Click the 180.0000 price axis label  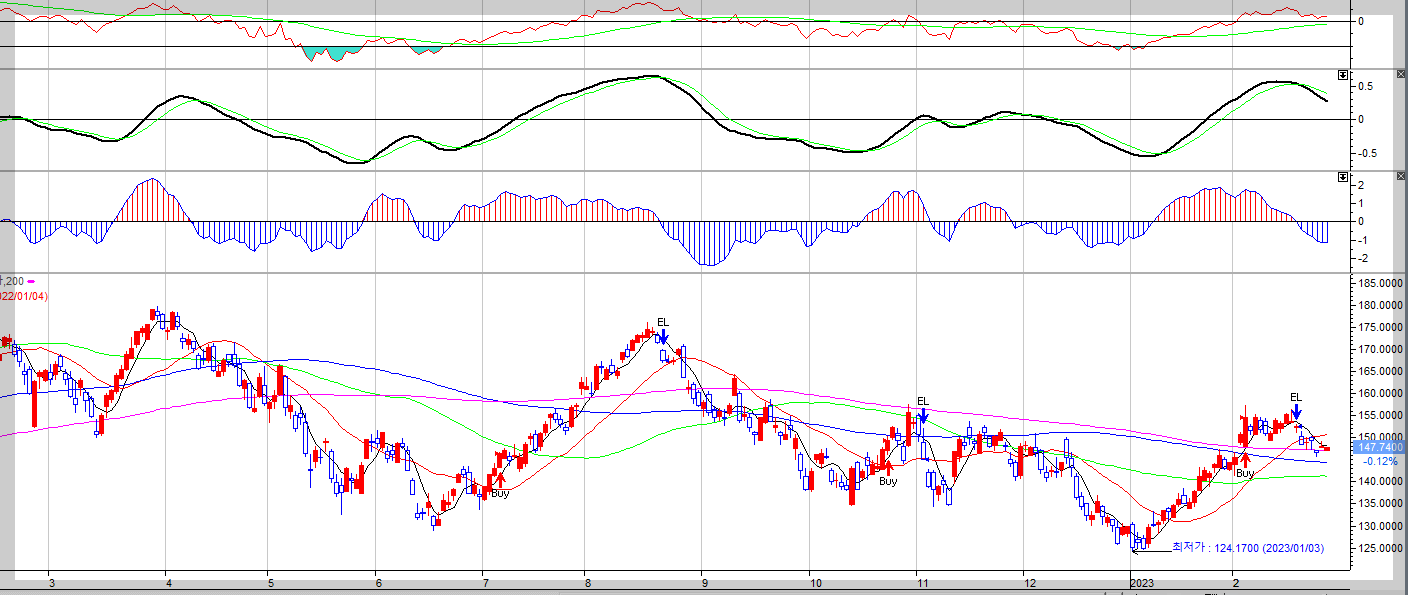click(x=1381, y=305)
